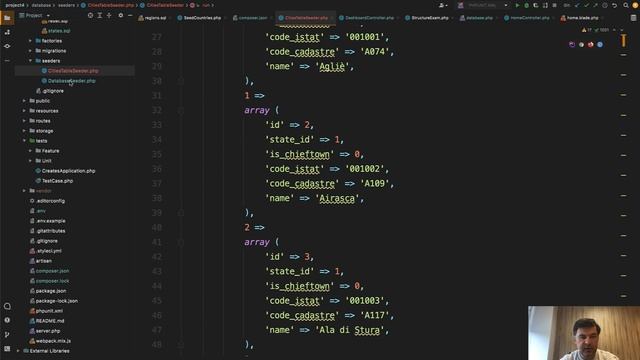Click the Select Opened File locate icon

90,15
